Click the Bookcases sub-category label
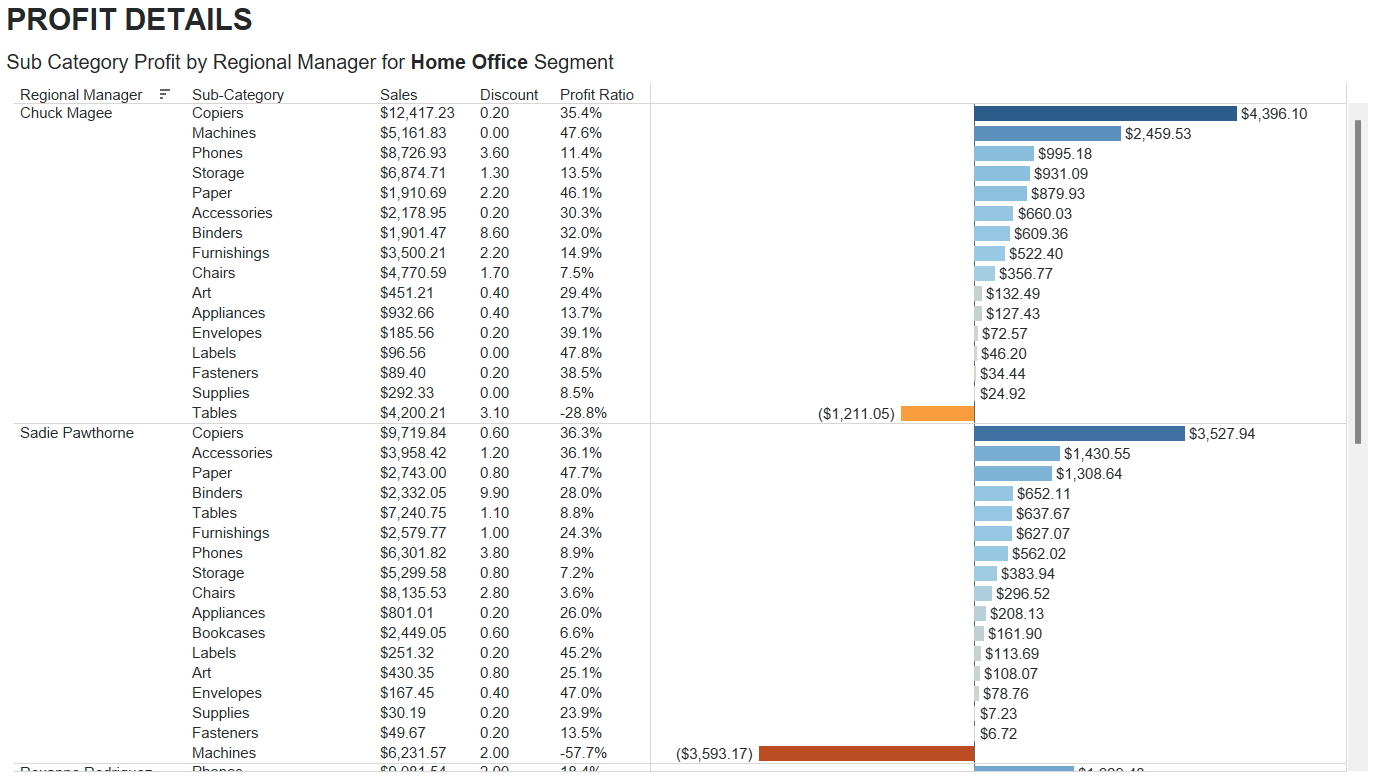Screen dimensions: 1377x781 pos(229,633)
